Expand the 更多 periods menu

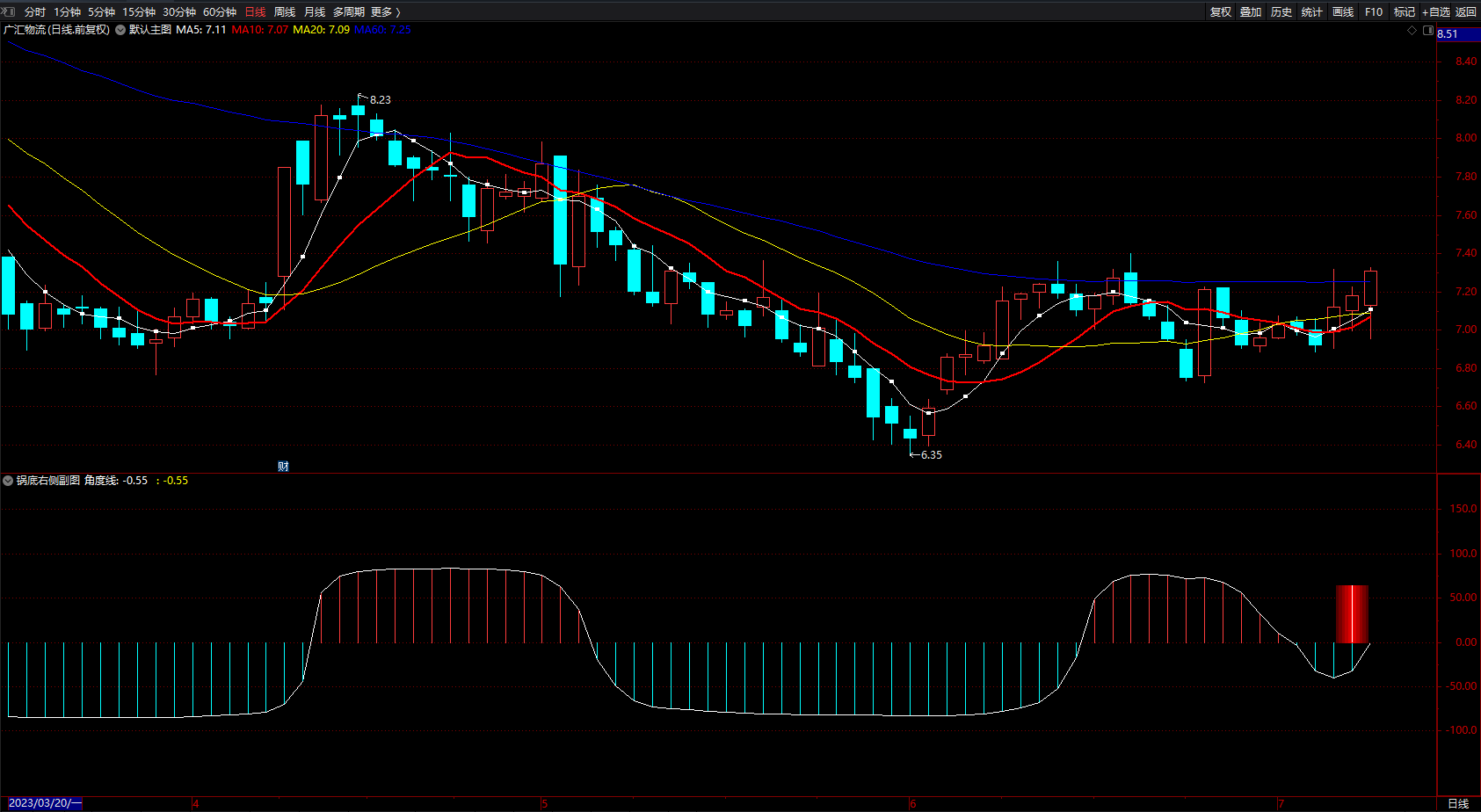pos(386,11)
